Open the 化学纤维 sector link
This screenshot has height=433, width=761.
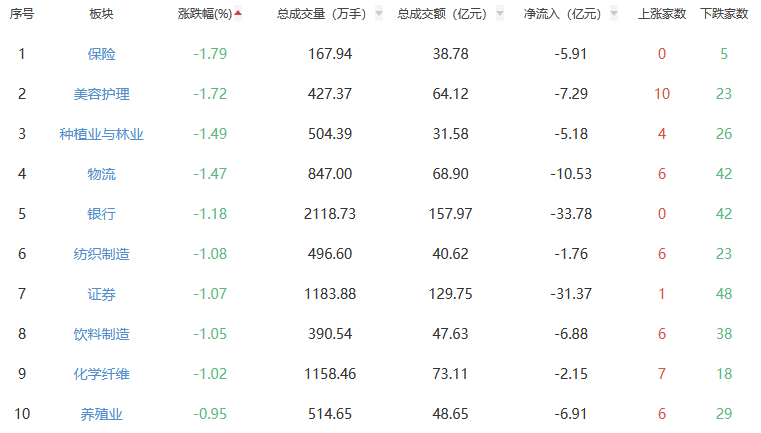click(101, 374)
